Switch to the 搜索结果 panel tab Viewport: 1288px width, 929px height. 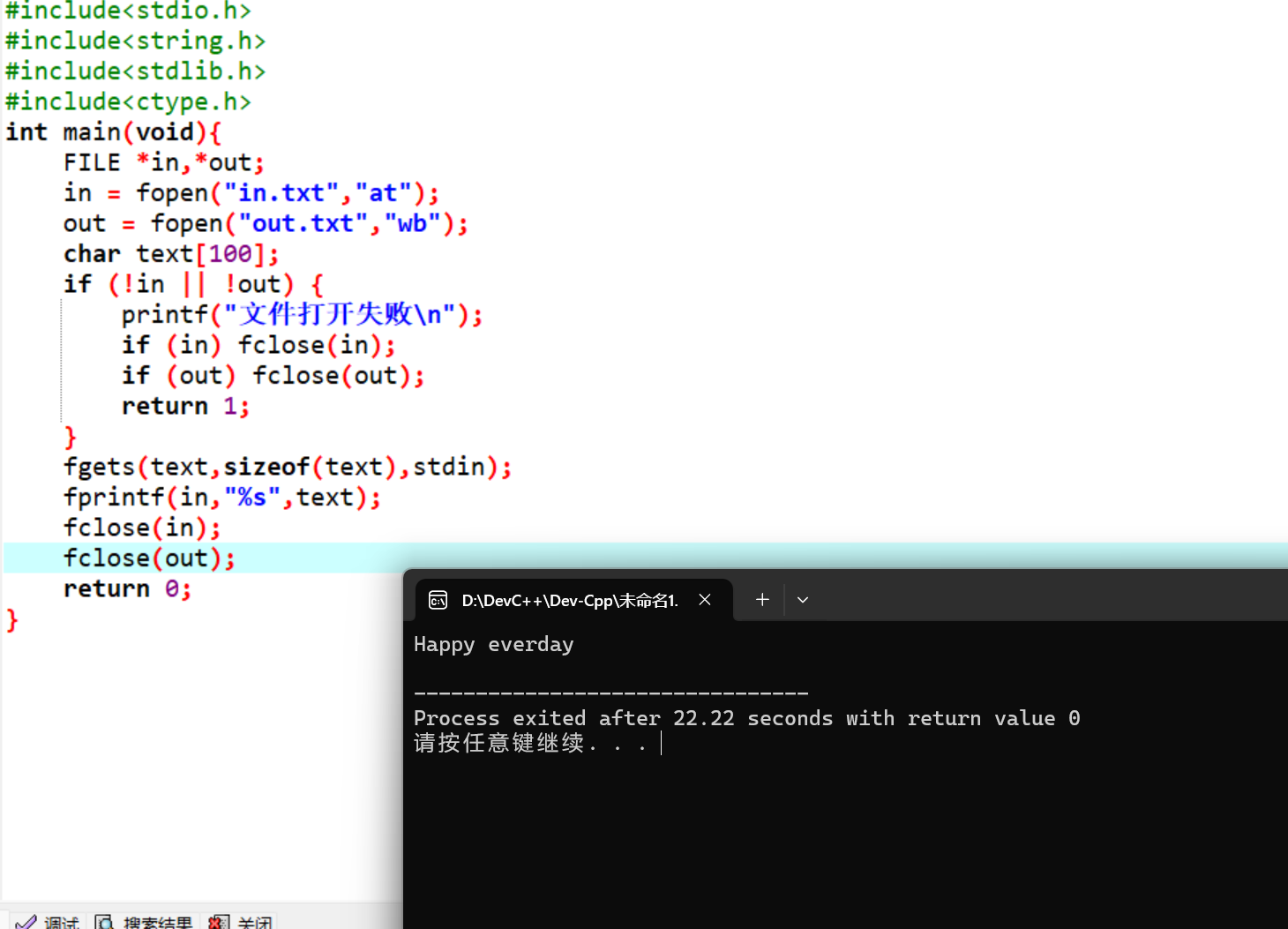pos(159,922)
